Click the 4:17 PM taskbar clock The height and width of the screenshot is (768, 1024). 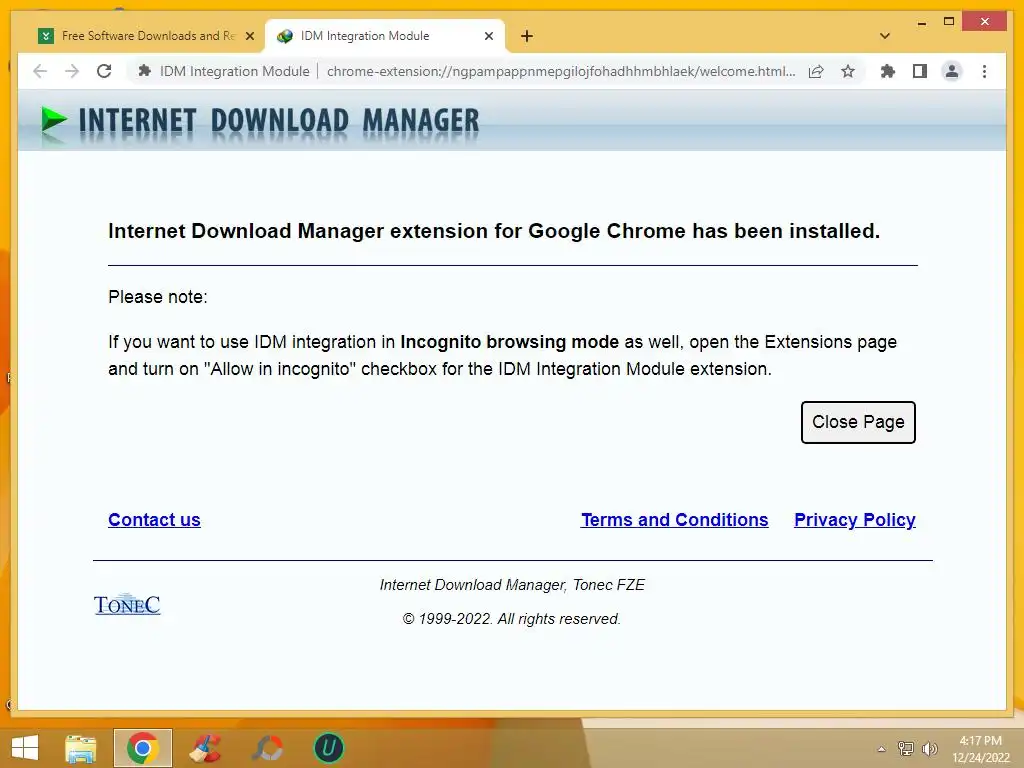click(x=980, y=741)
